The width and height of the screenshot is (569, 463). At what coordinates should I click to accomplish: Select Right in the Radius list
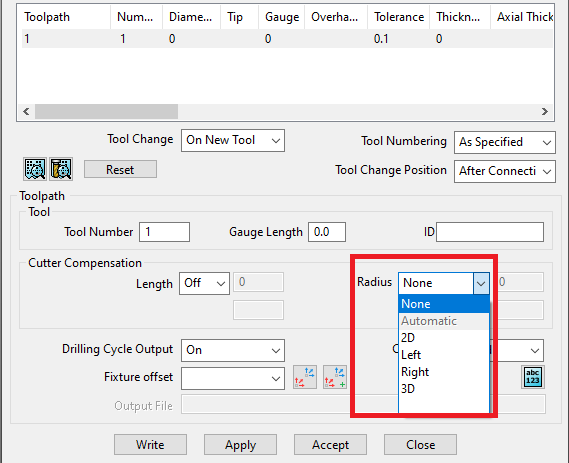tap(444, 372)
